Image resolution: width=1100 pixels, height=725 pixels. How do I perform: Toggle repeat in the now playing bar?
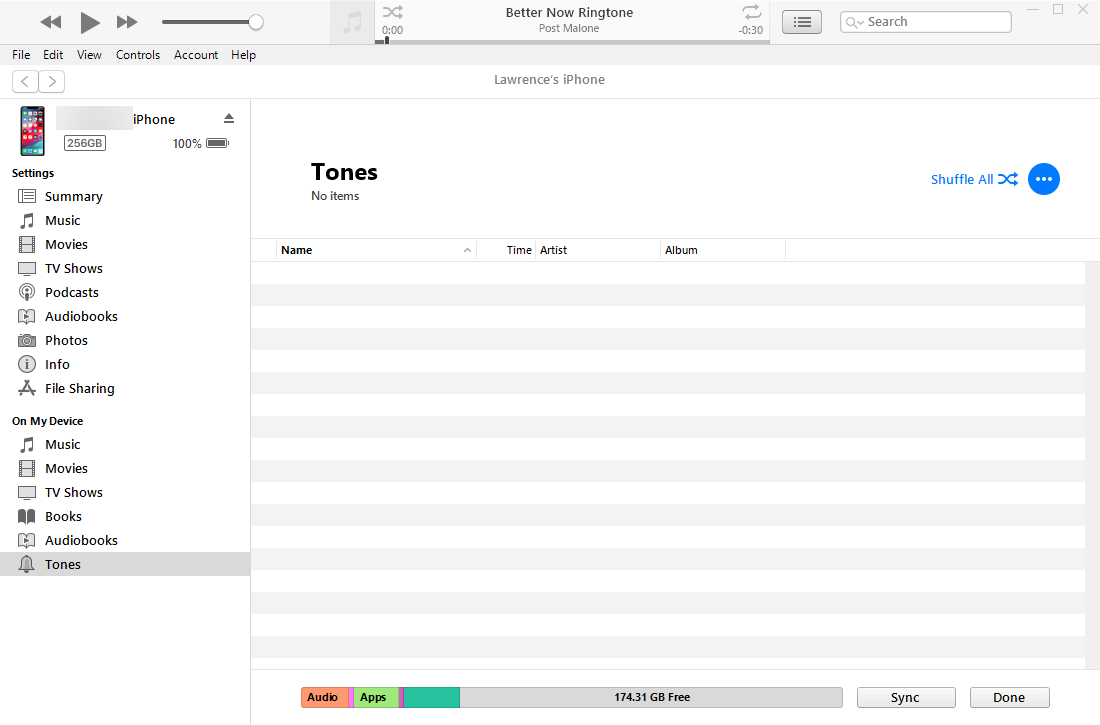[751, 12]
